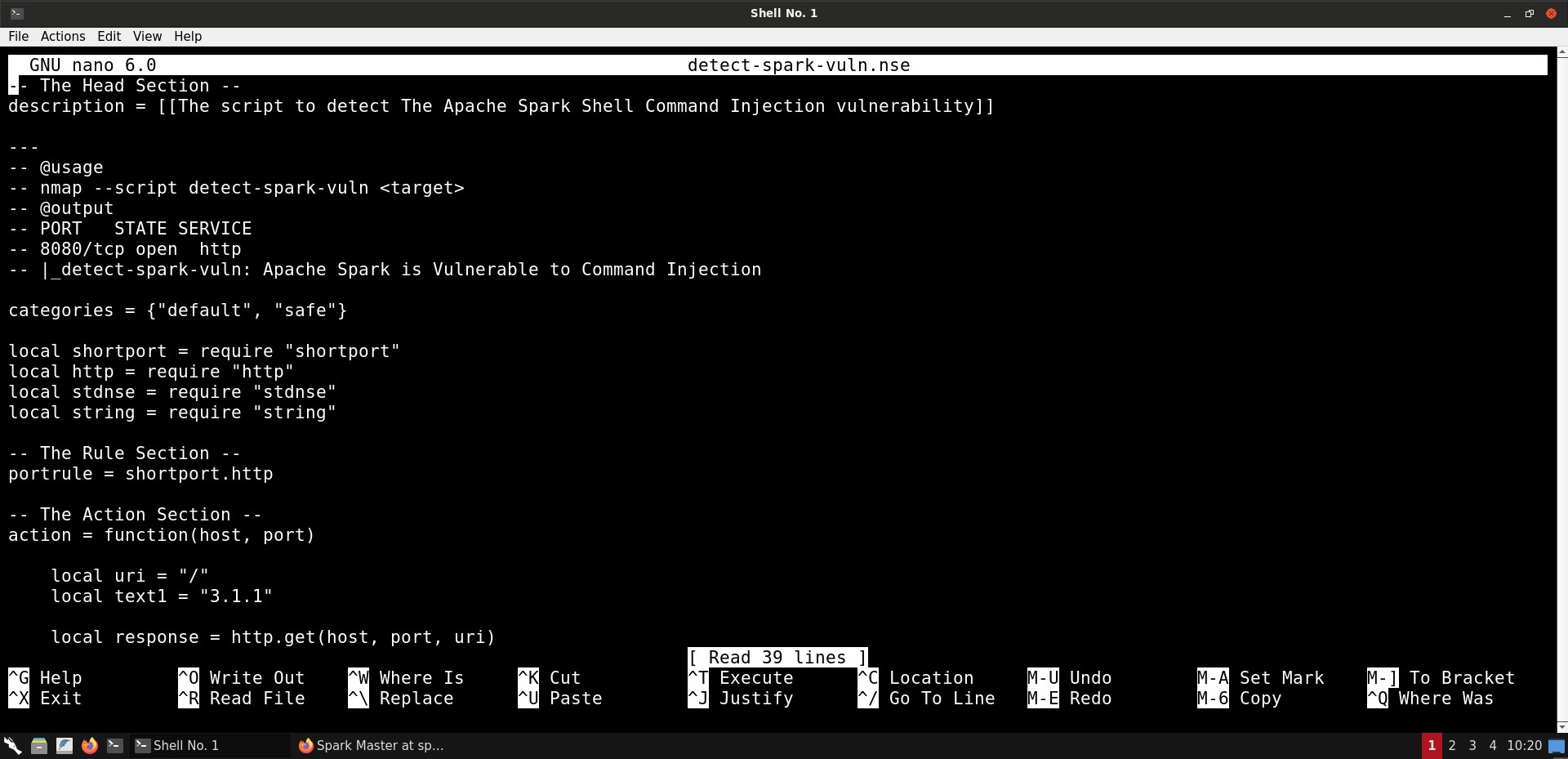Click the M-A Set Mark shortcut label
1568x759 pixels.
[1261, 678]
